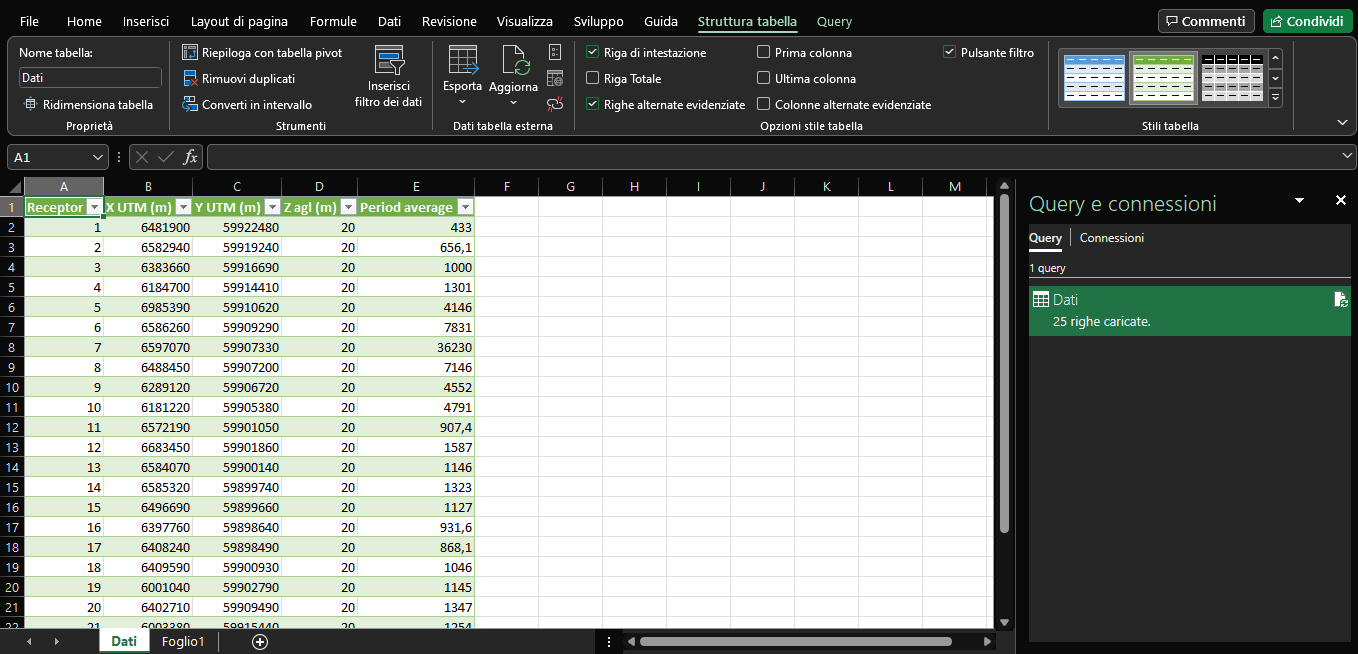Viewport: 1358px width, 654px height.
Task: Add a new sheet with plus icon
Action: (260, 642)
